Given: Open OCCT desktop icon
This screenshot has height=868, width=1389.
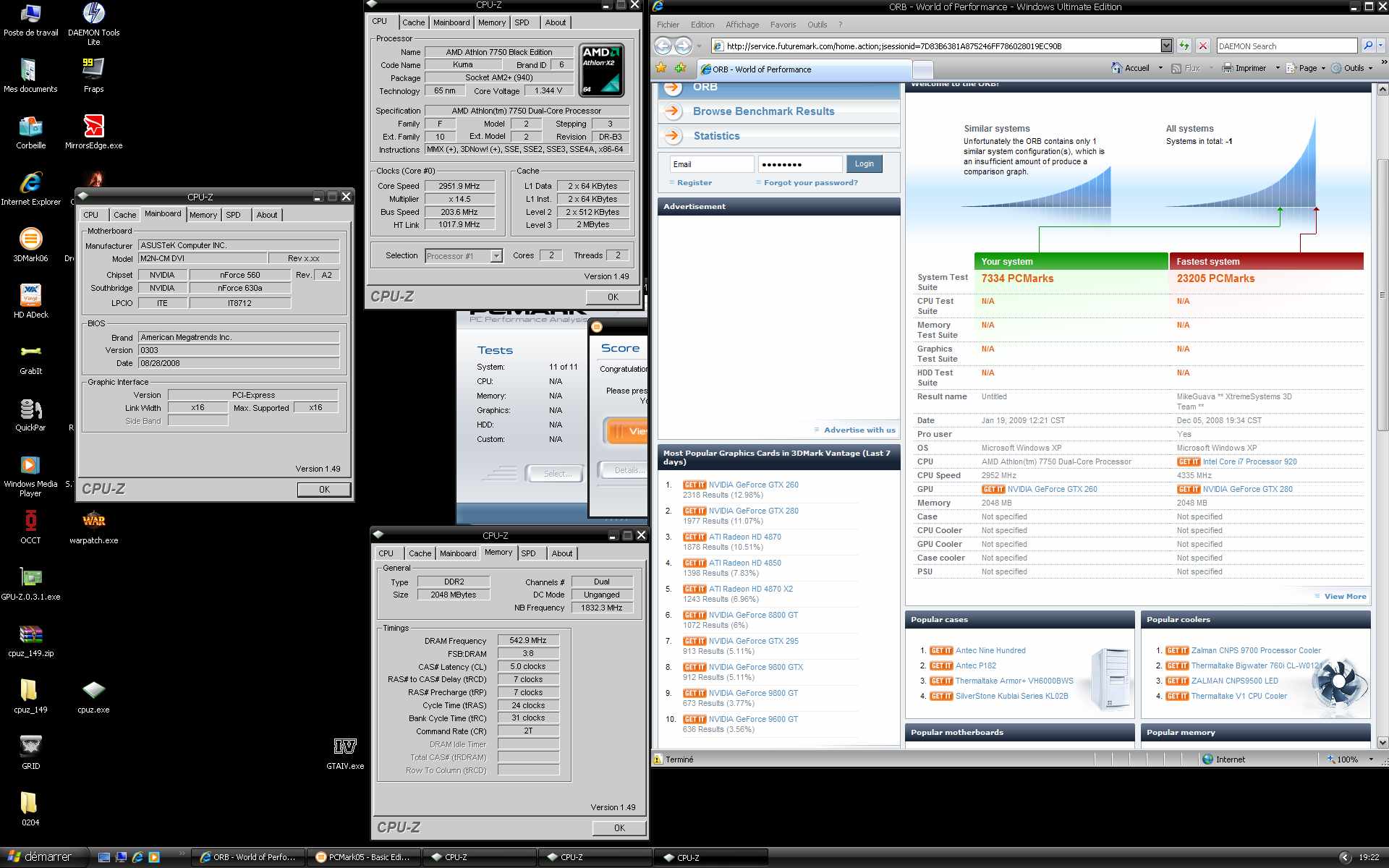Looking at the screenshot, I should 30,527.
